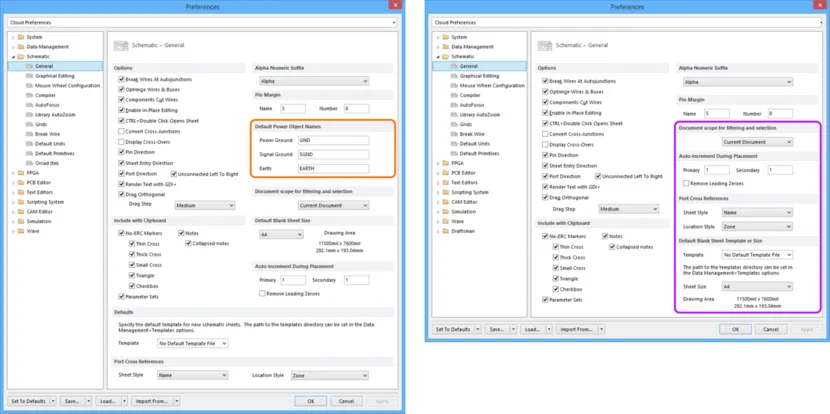
Task: Click AutoFocus page icon in left window
Action: [30, 105]
